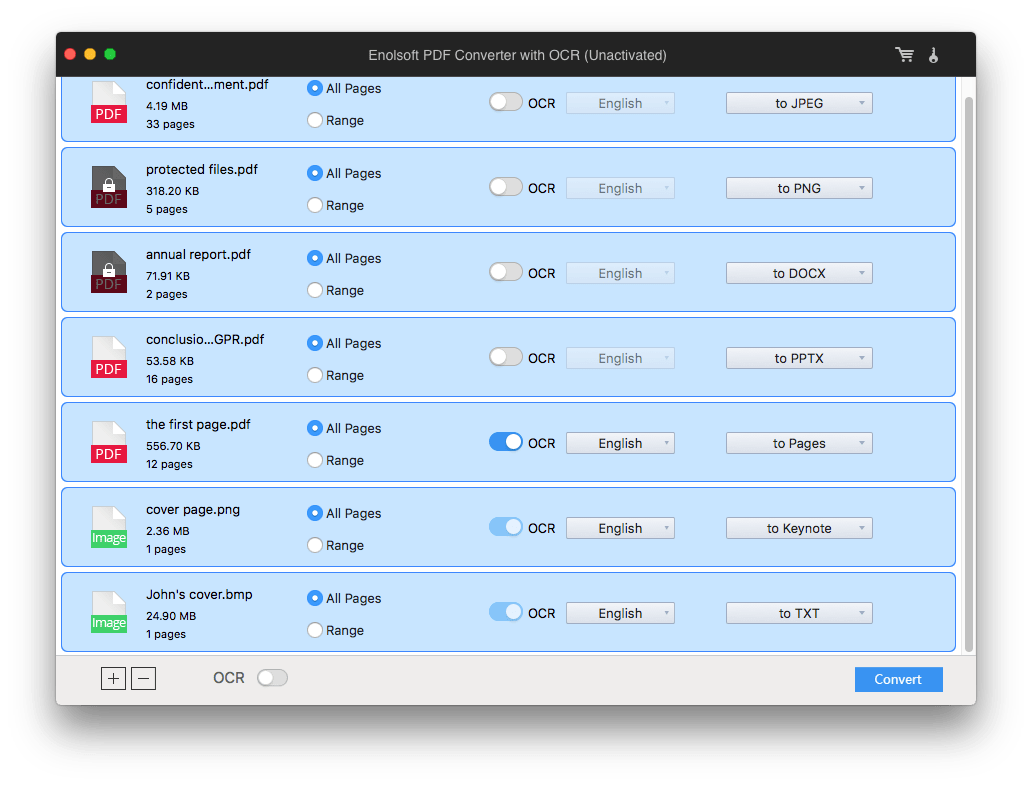This screenshot has width=1032, height=785.
Task: Click the PDF icon for conclusio...GPR.pdf
Action: pos(109,357)
